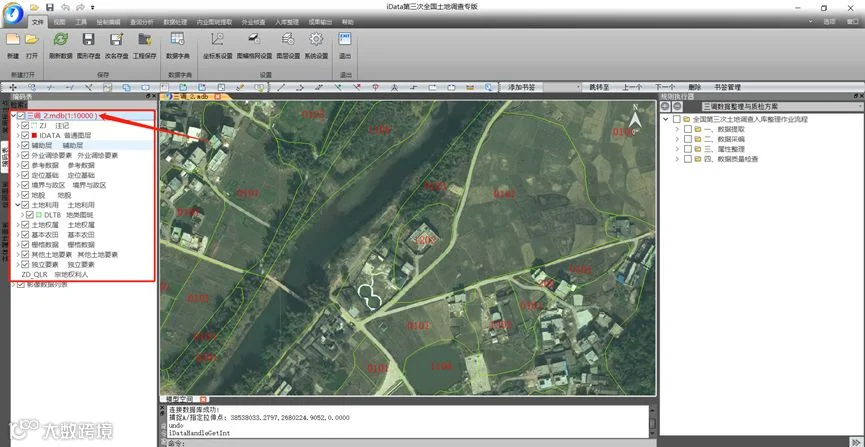Click the 图形存盘 save graphics icon
The image size is (865, 447).
point(88,40)
